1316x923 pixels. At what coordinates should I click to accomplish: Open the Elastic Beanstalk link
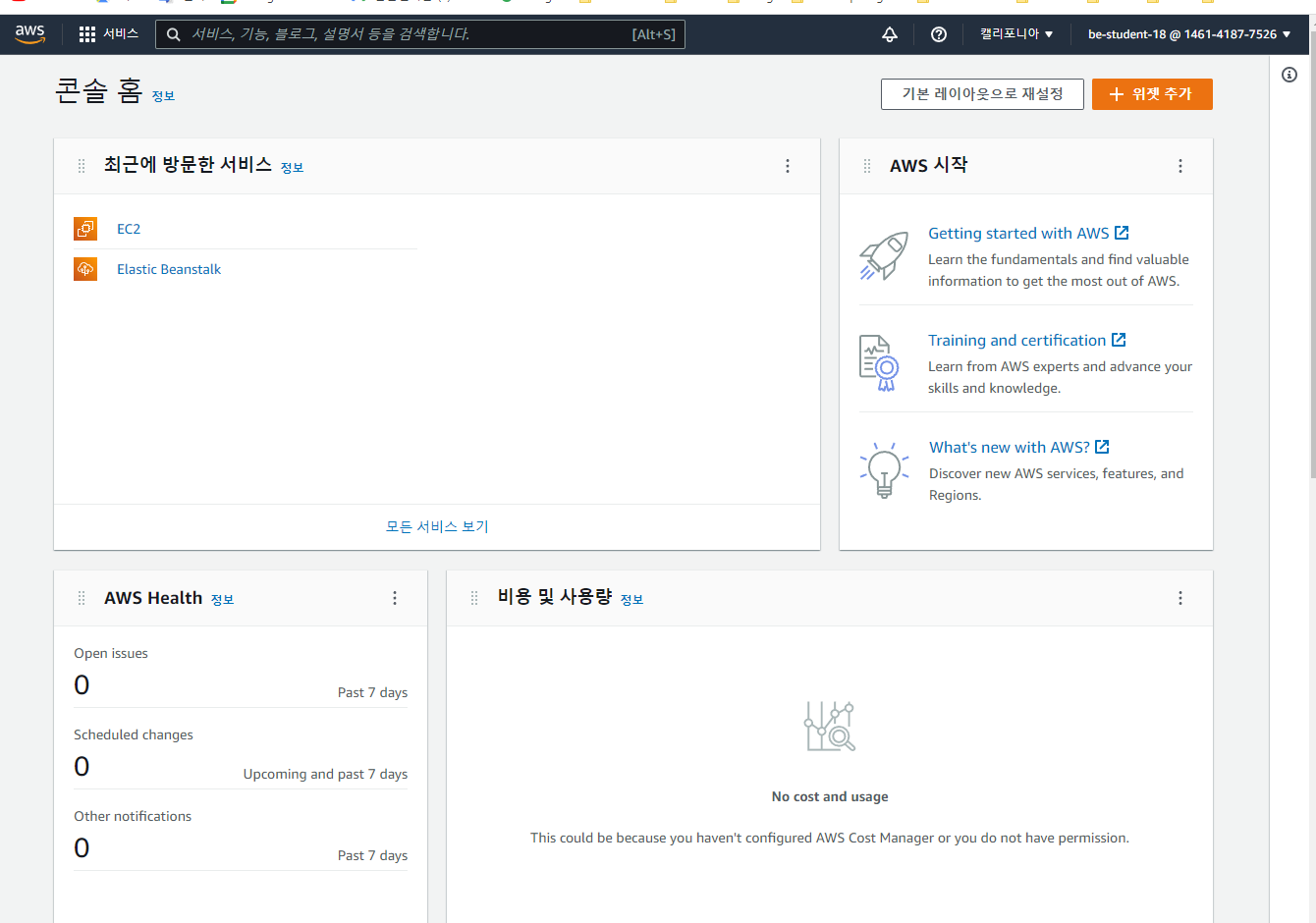point(169,269)
